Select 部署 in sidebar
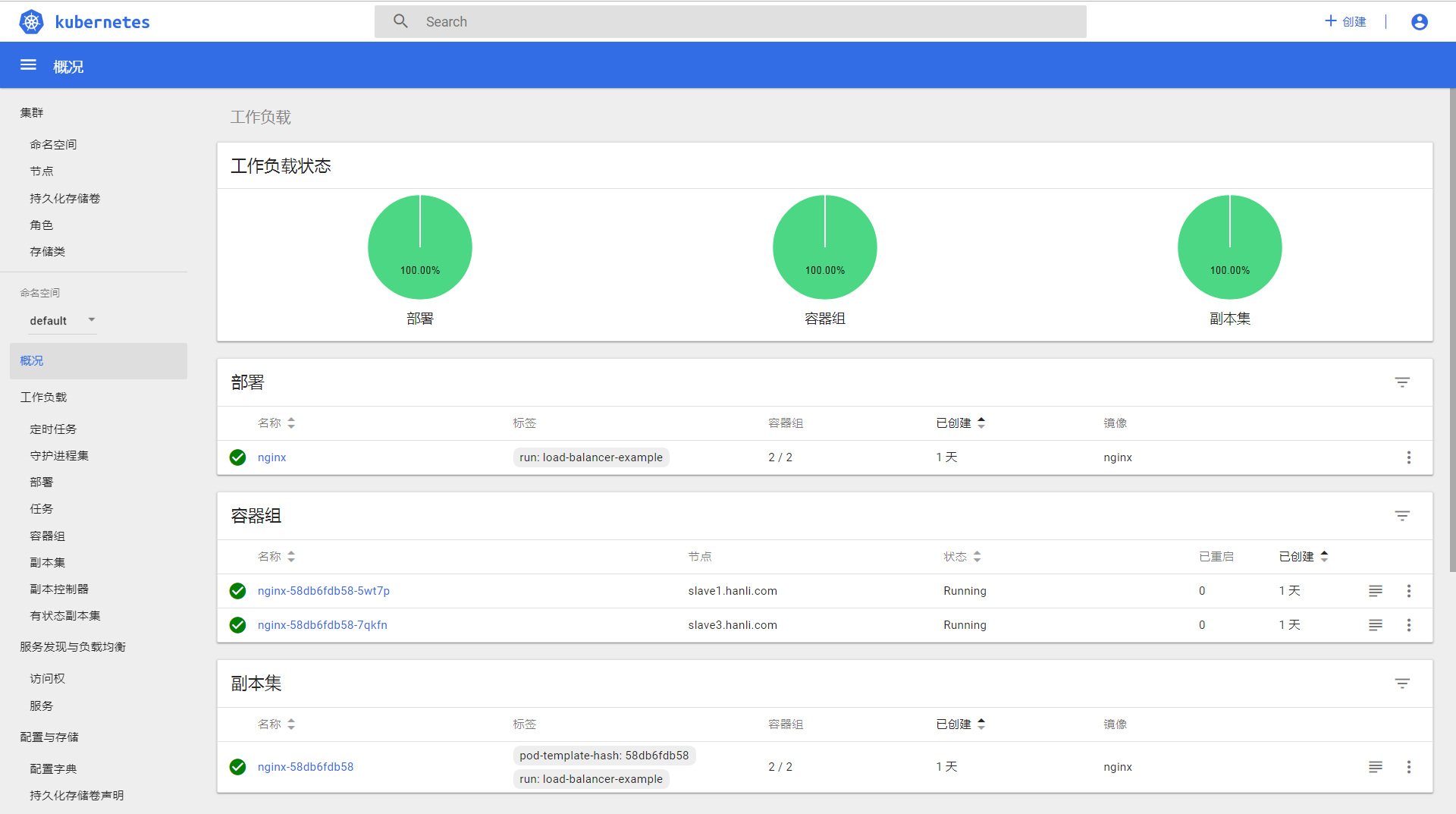Screen dimensions: 1456x814 coord(42,482)
